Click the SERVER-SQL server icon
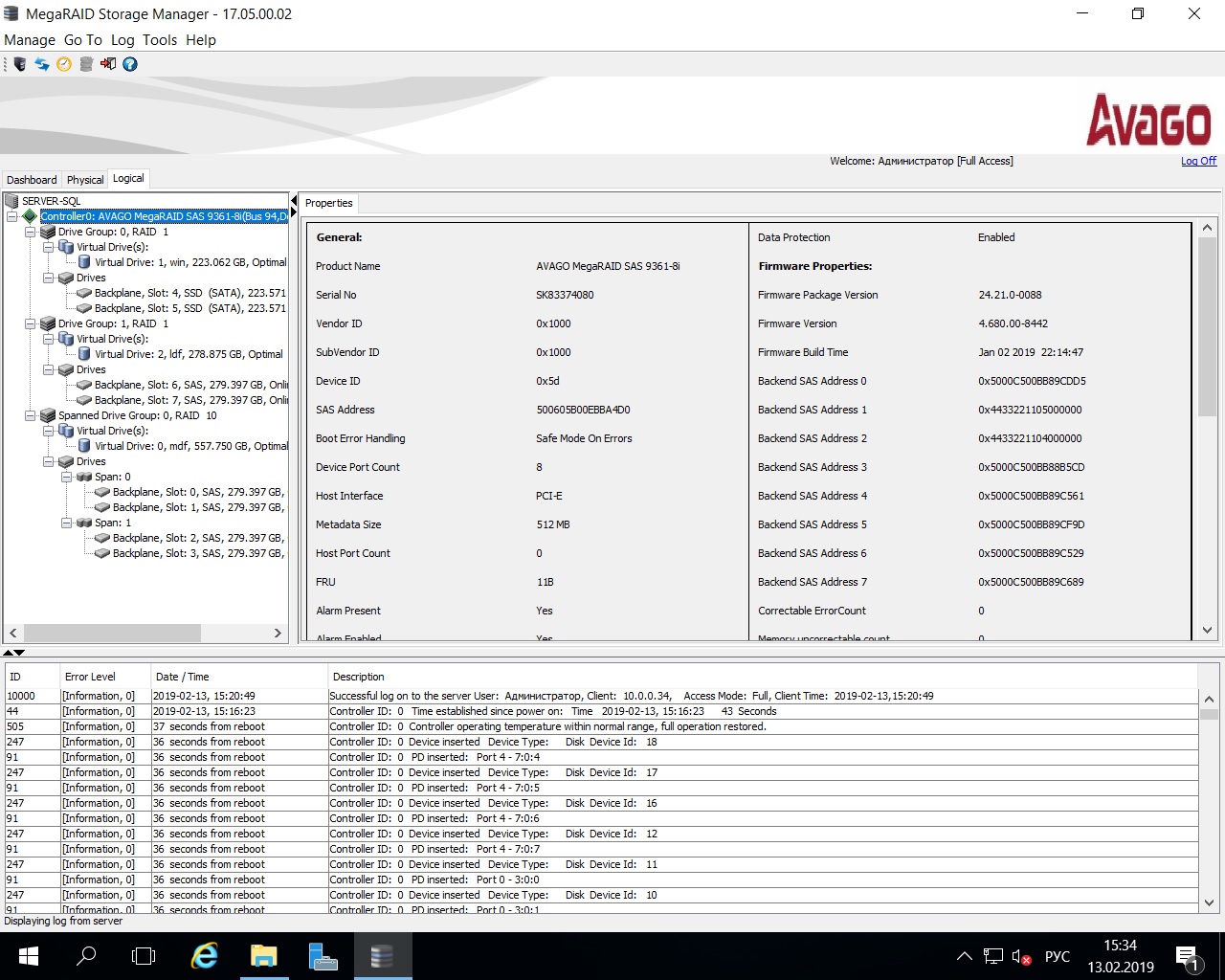 coord(11,201)
